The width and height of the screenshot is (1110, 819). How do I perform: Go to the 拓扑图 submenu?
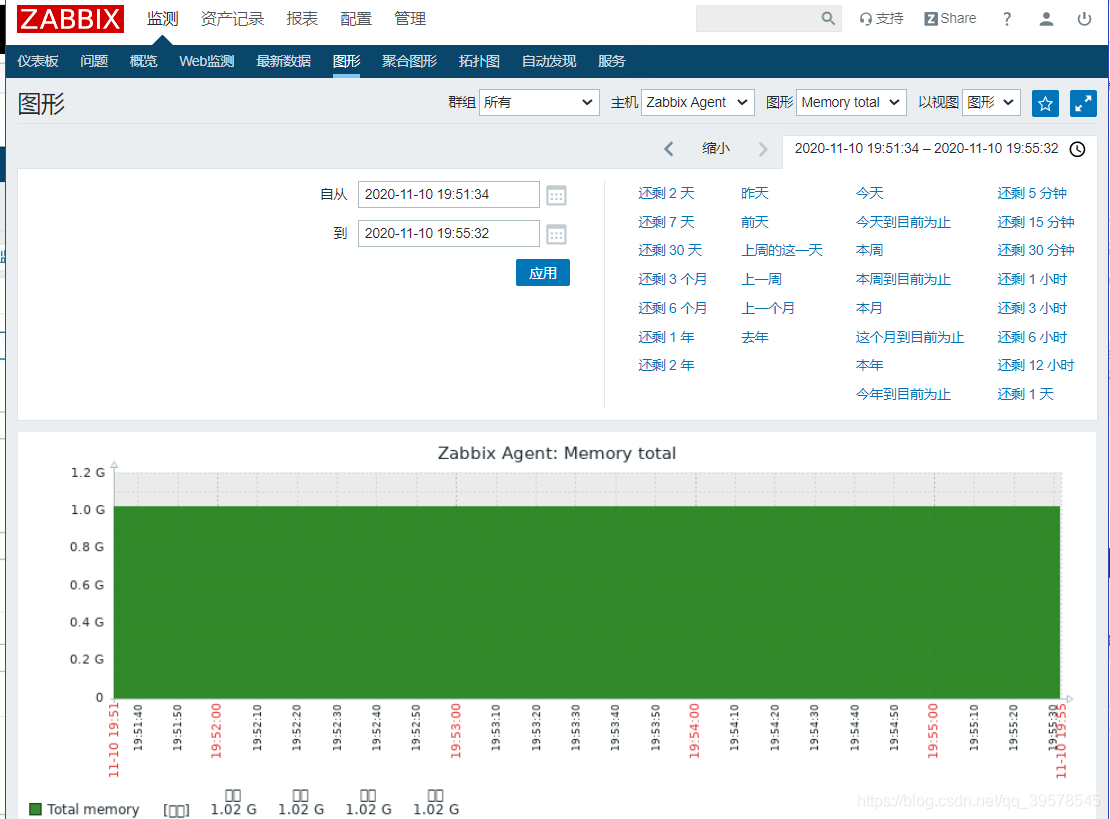pos(479,62)
